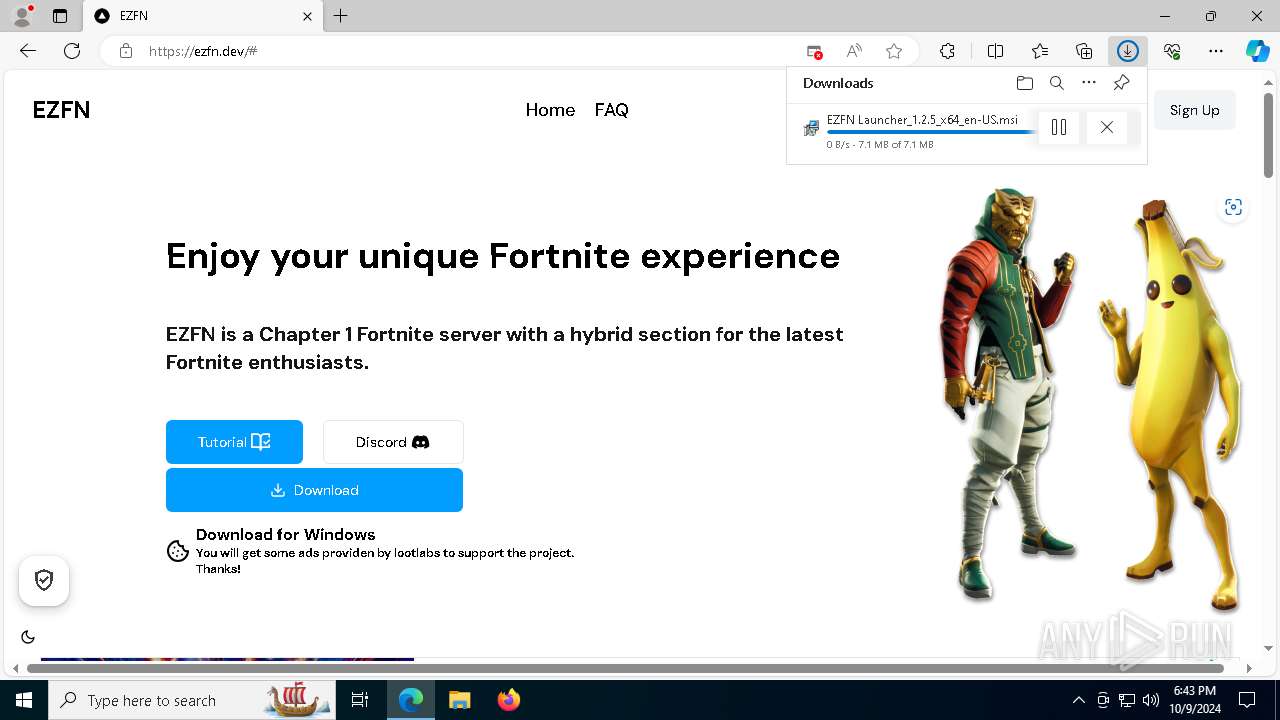This screenshot has height=720, width=1280.
Task: Reload the ezfn.dev page
Action: tap(72, 51)
